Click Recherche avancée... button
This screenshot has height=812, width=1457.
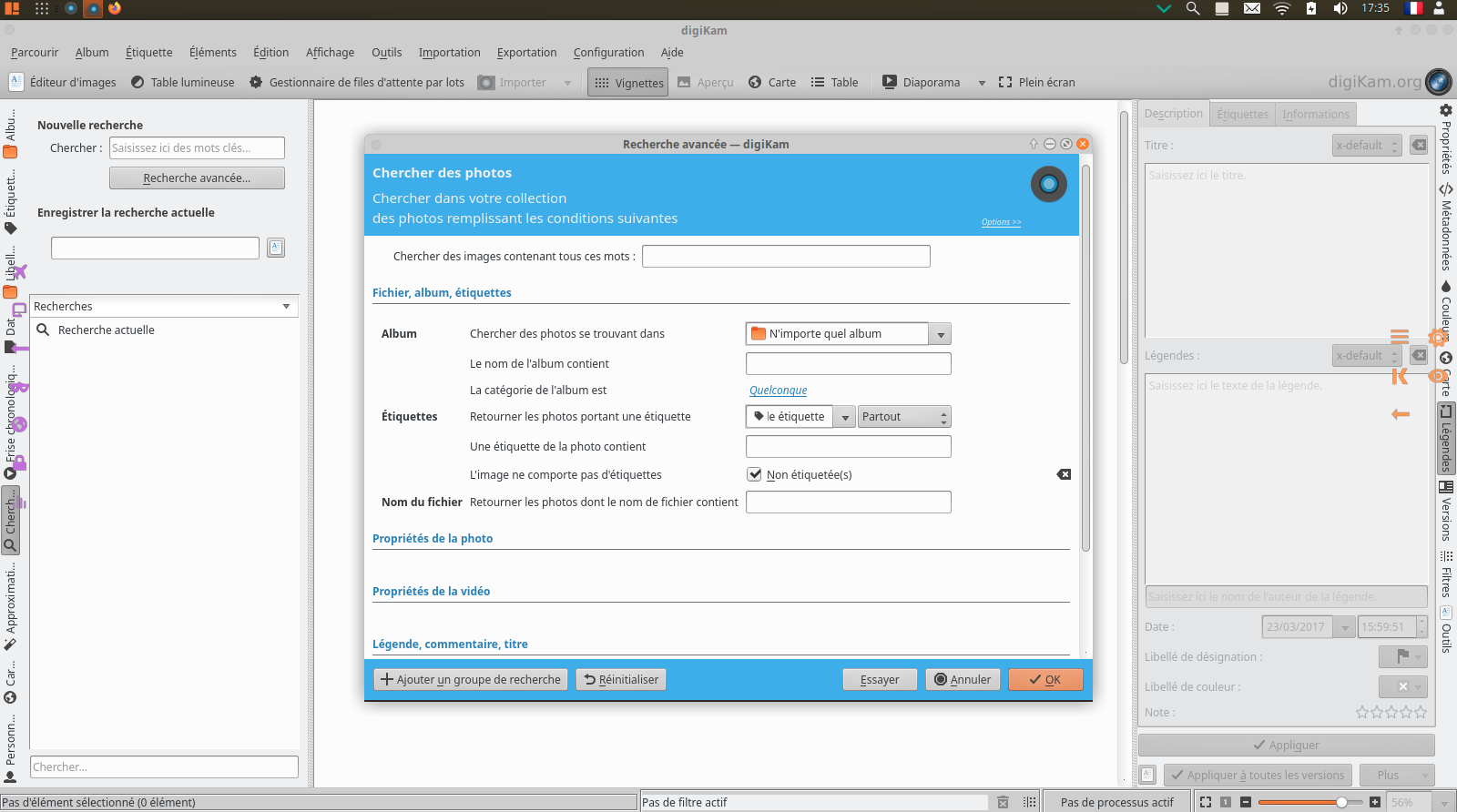(197, 178)
